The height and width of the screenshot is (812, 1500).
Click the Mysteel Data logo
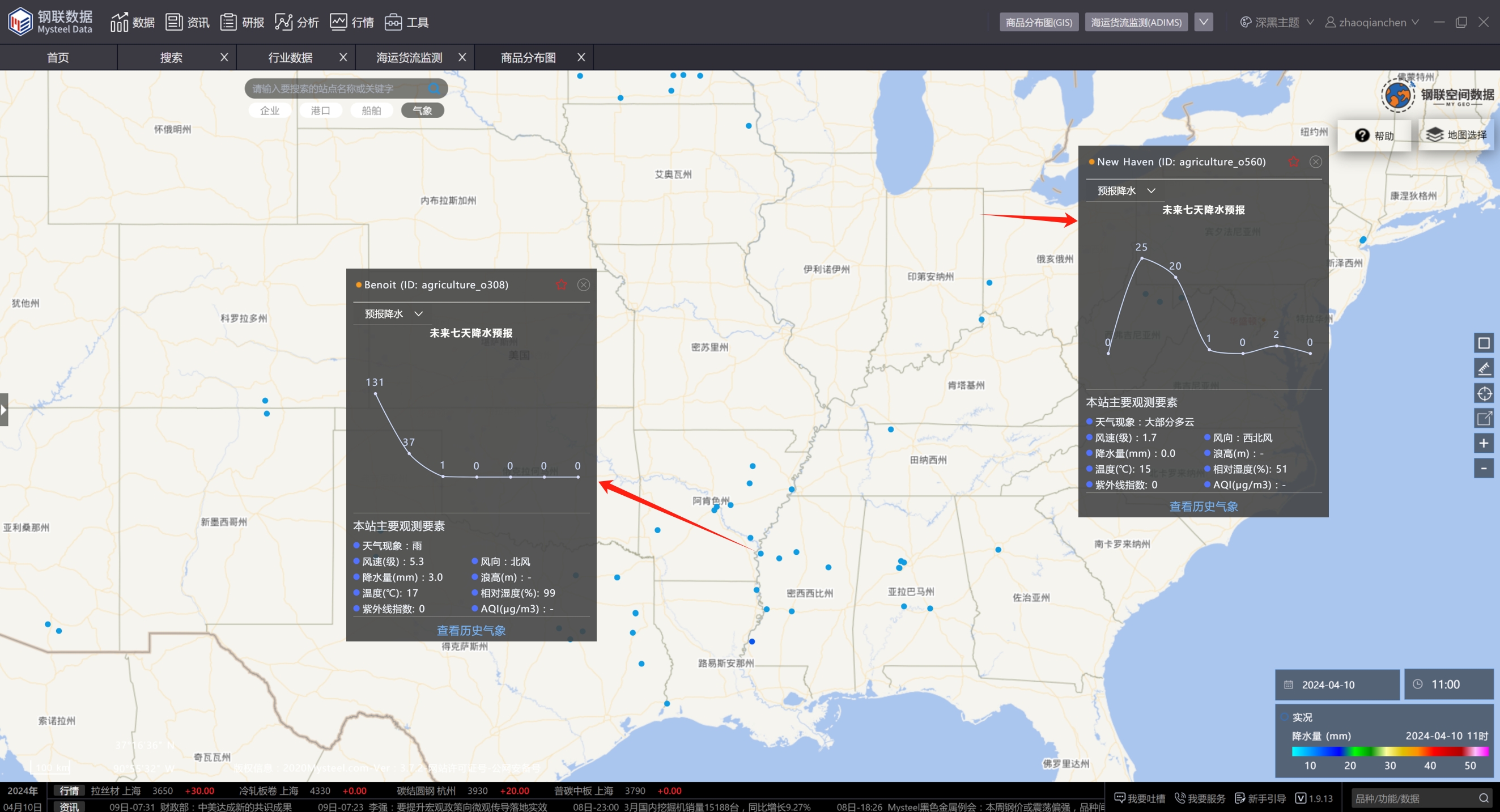click(50, 22)
